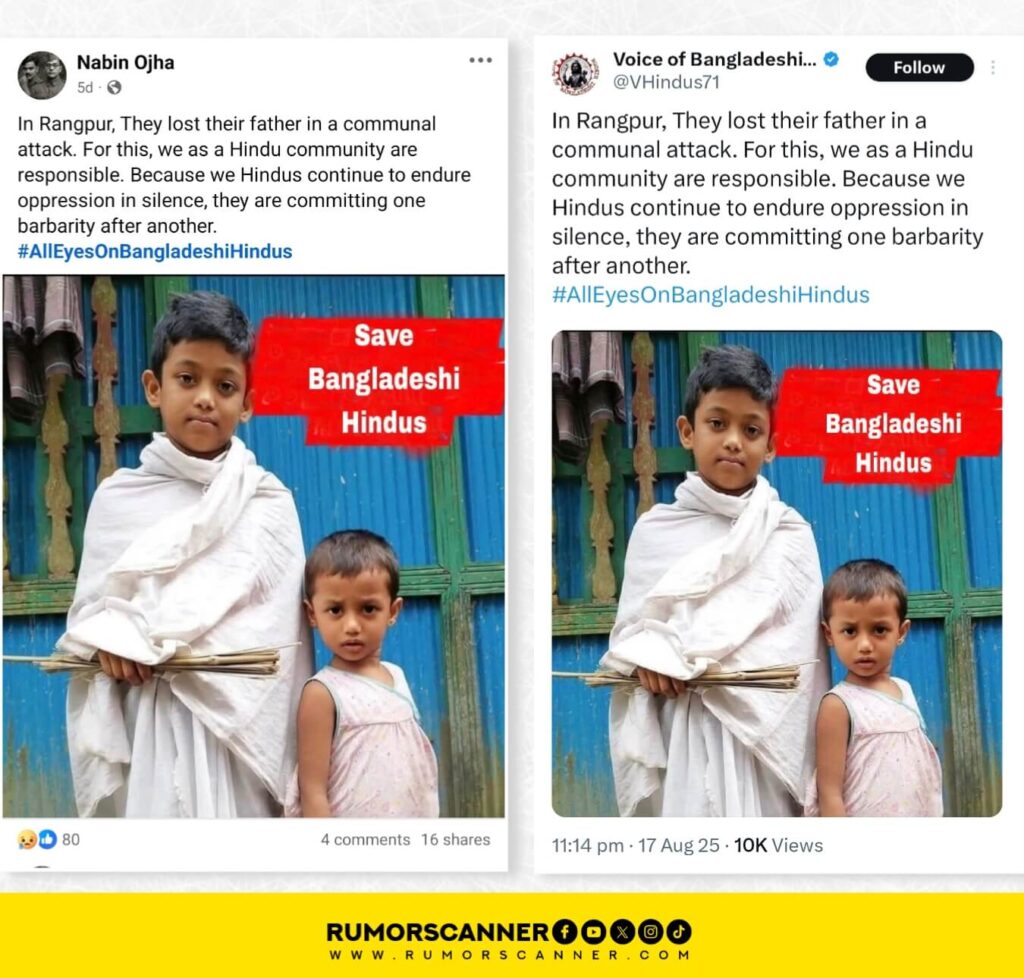Click the Nabin Ojha name link
Viewport: 1024px width, 978px height.
pos(125,63)
